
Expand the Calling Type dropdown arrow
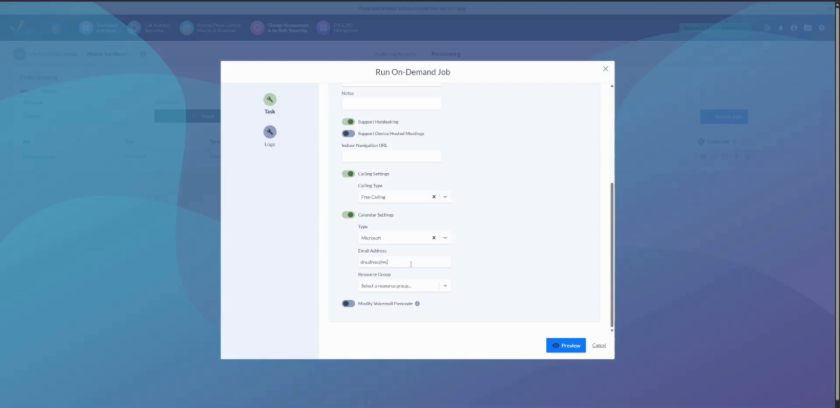(445, 197)
